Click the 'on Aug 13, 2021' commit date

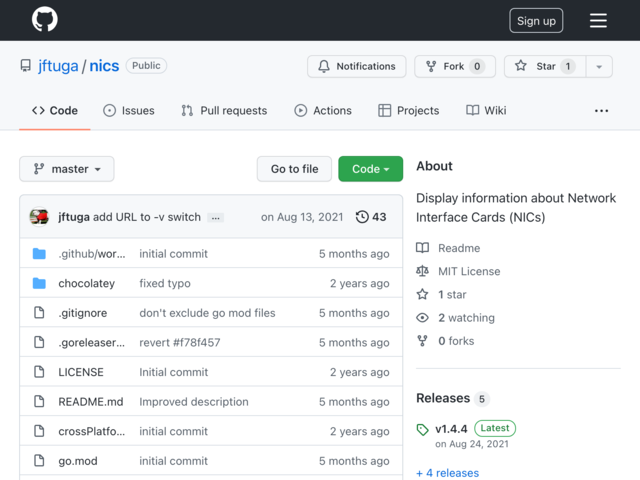pos(302,217)
